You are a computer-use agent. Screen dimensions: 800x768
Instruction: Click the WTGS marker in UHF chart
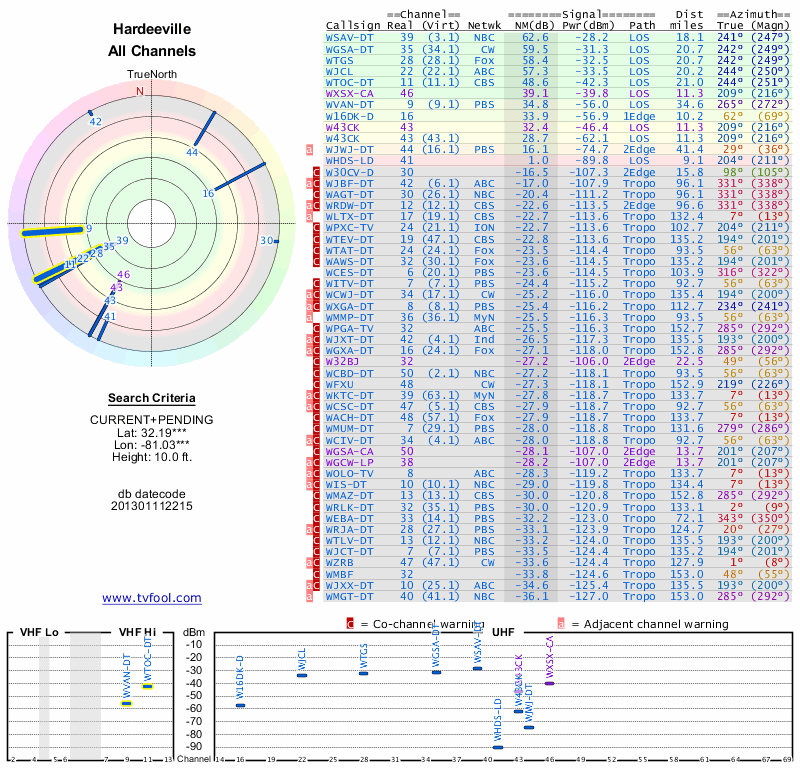pos(364,674)
